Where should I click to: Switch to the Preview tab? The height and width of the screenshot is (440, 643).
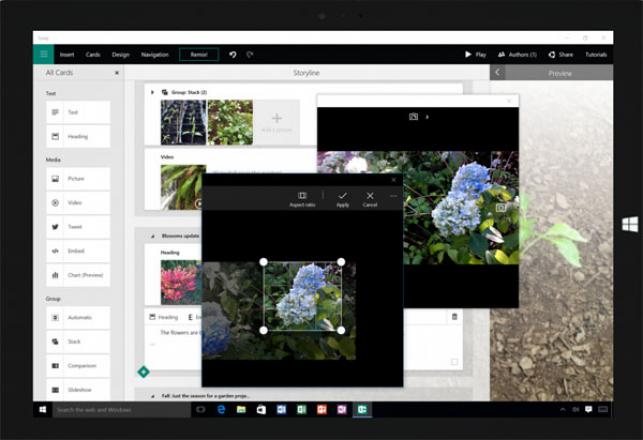tap(559, 73)
